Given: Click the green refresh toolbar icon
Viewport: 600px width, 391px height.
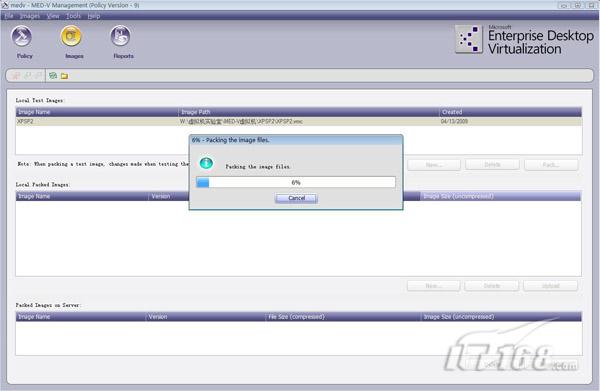Looking at the screenshot, I should 53,76.
